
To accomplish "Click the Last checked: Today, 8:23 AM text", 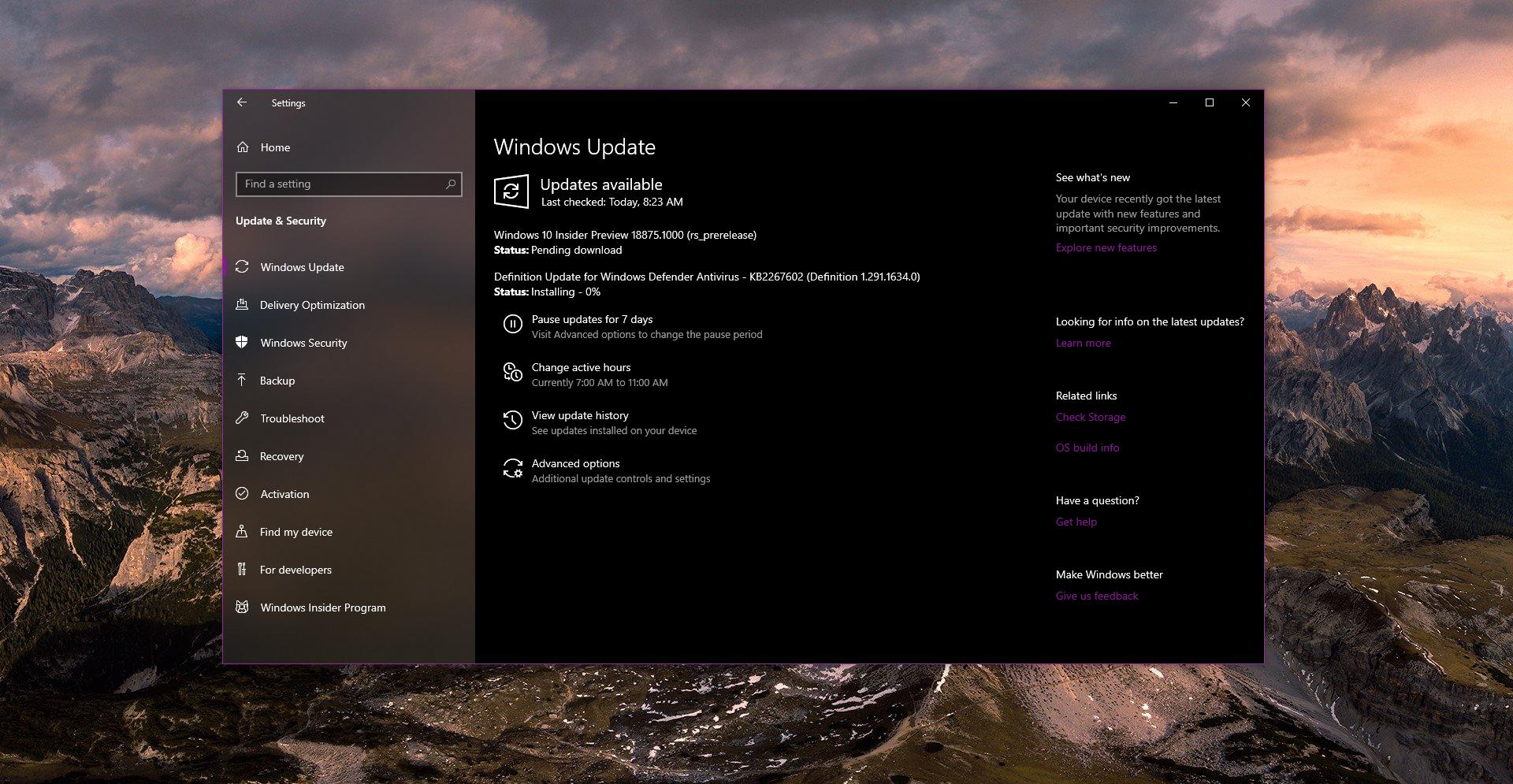I will 612,202.
